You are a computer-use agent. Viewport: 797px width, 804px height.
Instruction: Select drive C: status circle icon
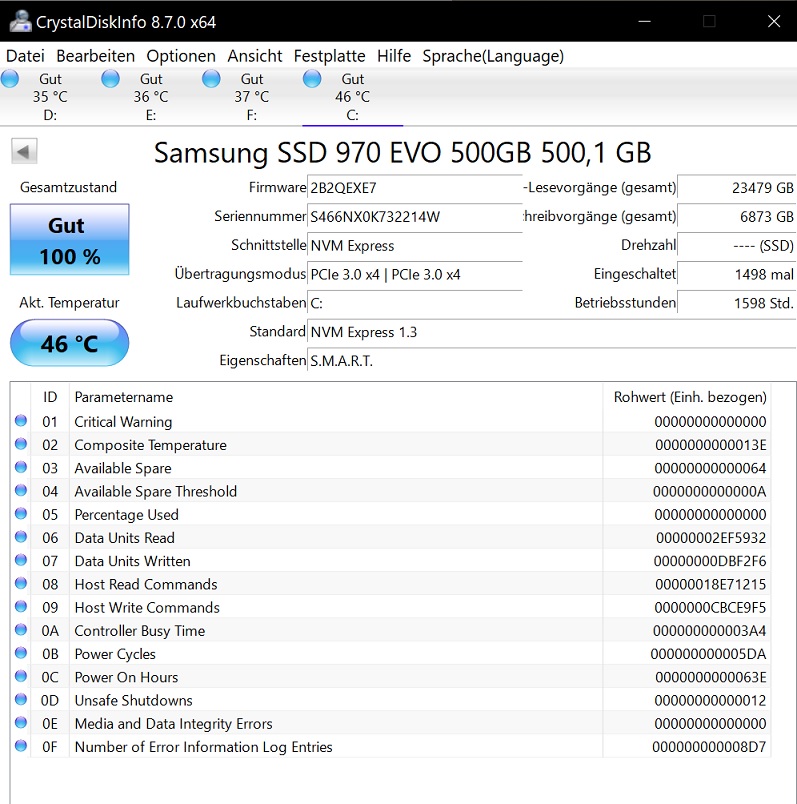tap(312, 79)
